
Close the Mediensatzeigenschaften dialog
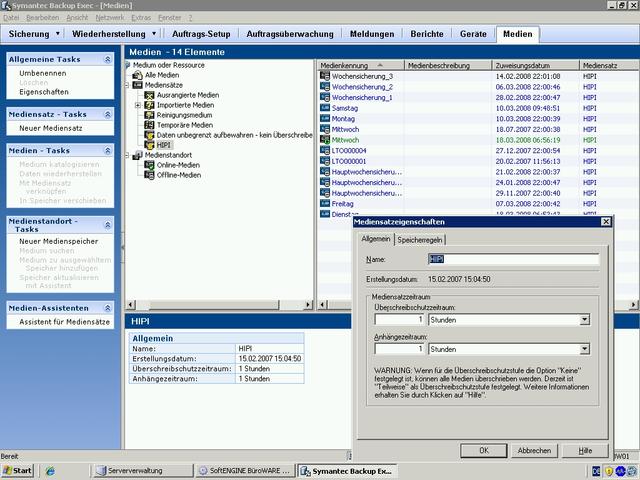[606, 222]
